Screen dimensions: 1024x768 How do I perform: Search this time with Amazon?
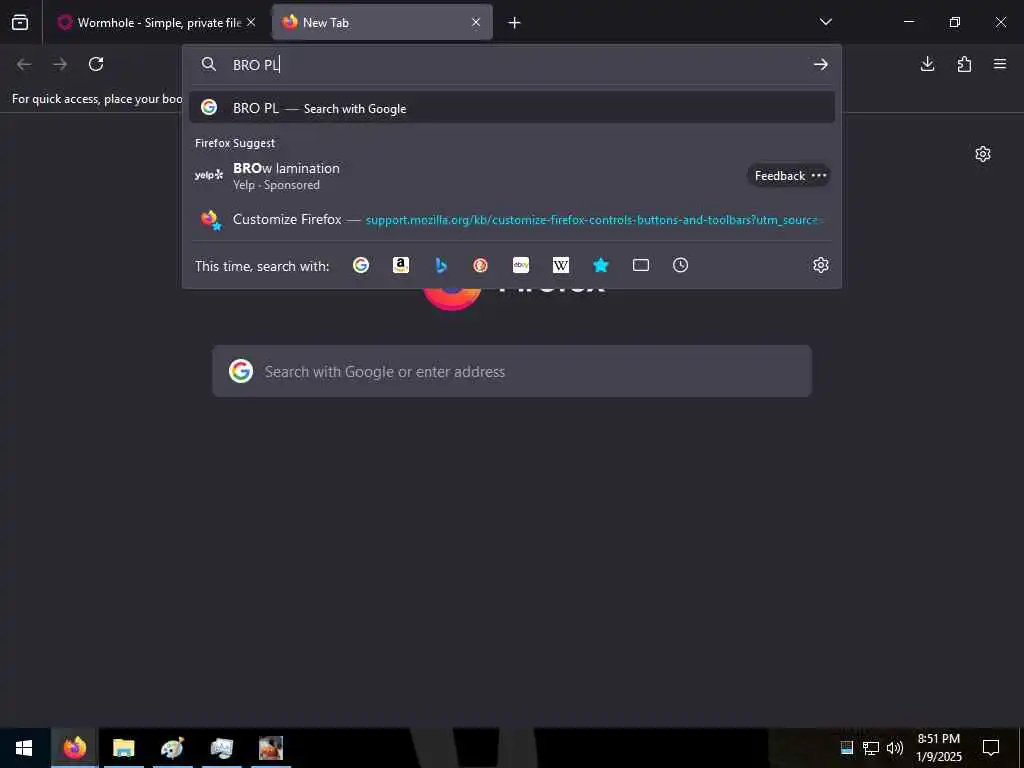(x=401, y=265)
